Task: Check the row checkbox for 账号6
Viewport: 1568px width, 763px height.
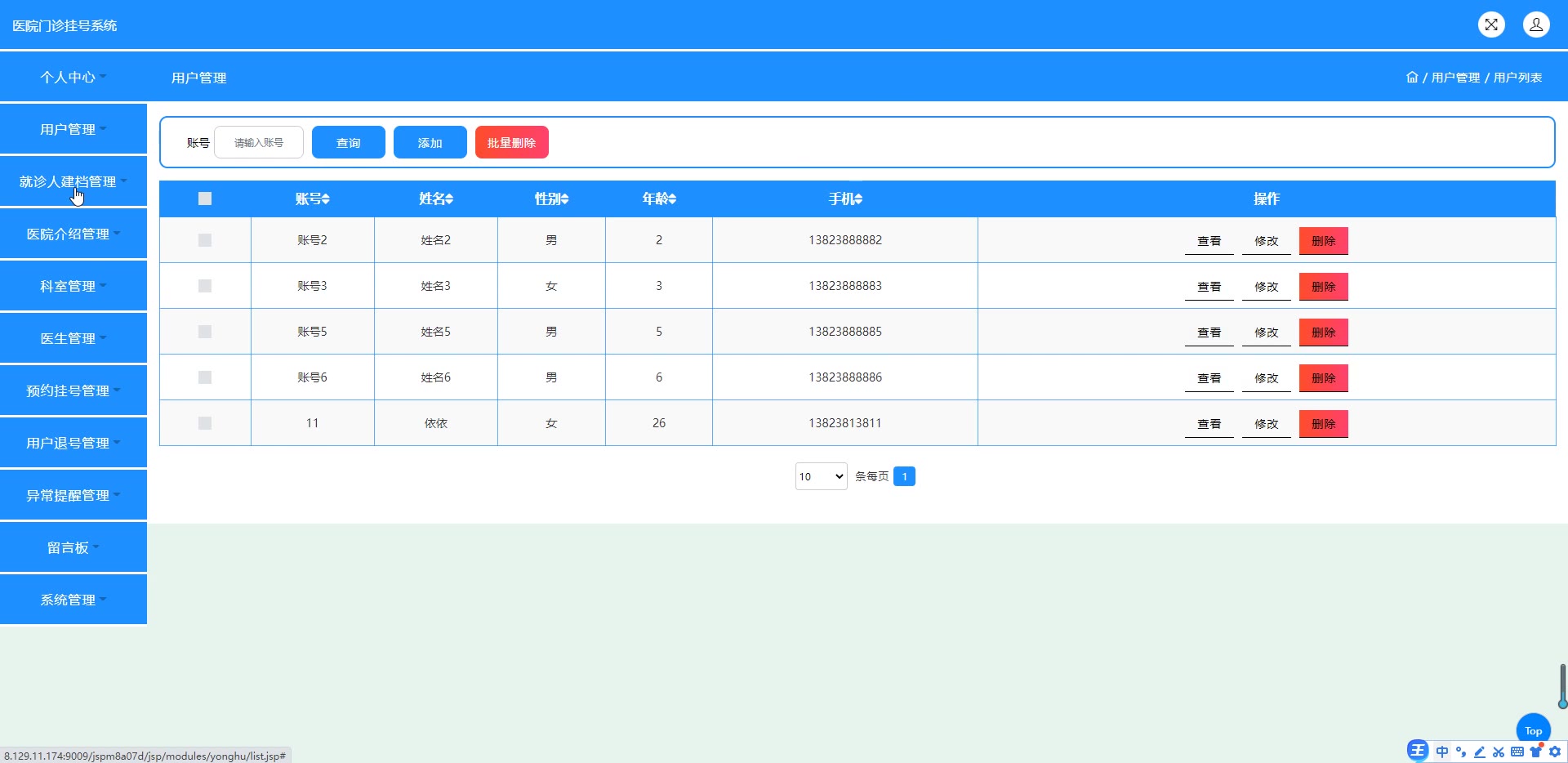Action: (205, 377)
